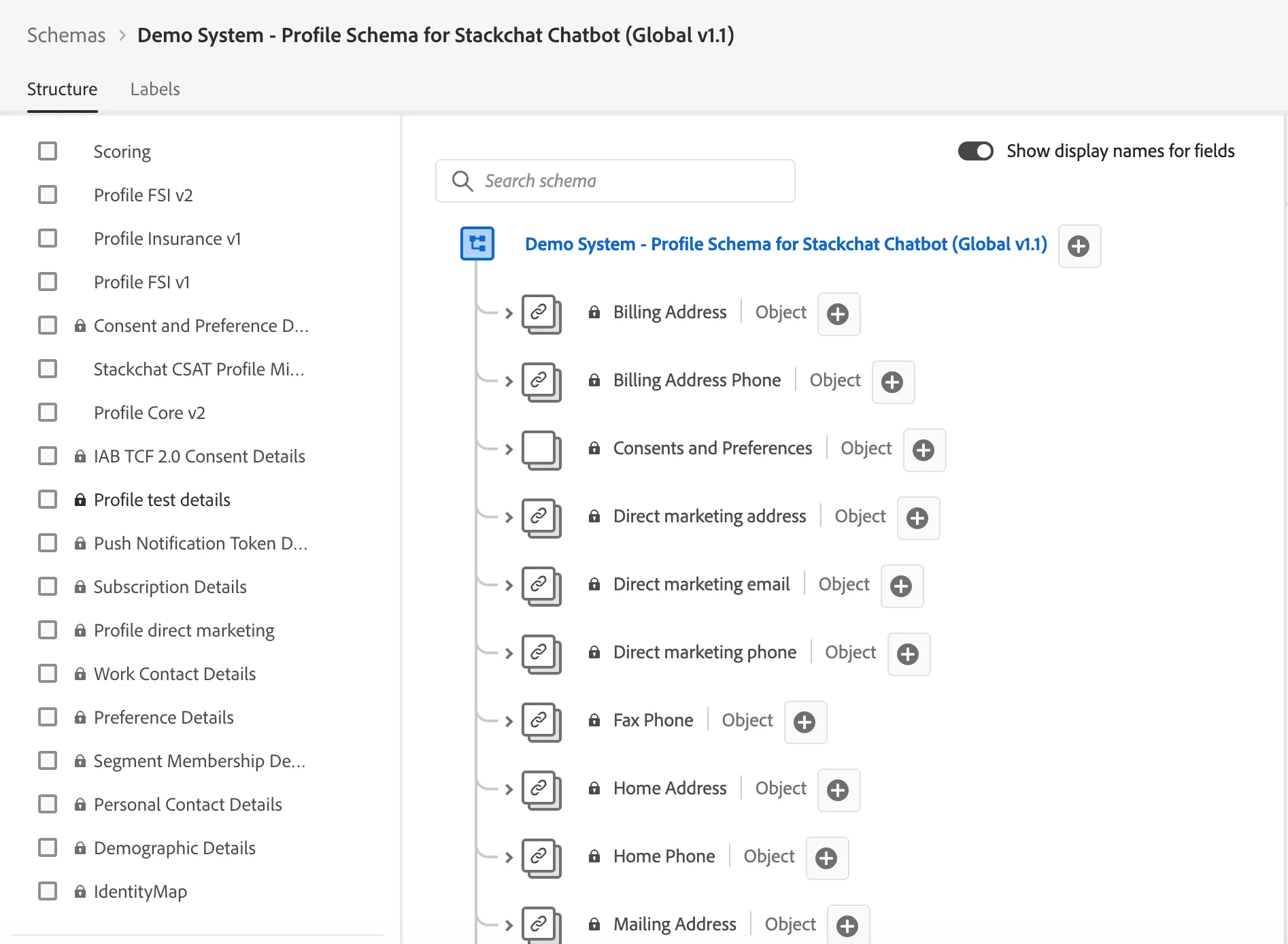Screen dimensions: 1288x944
Task: Click plus icon next to Billing Address Phone
Action: [x=893, y=382]
